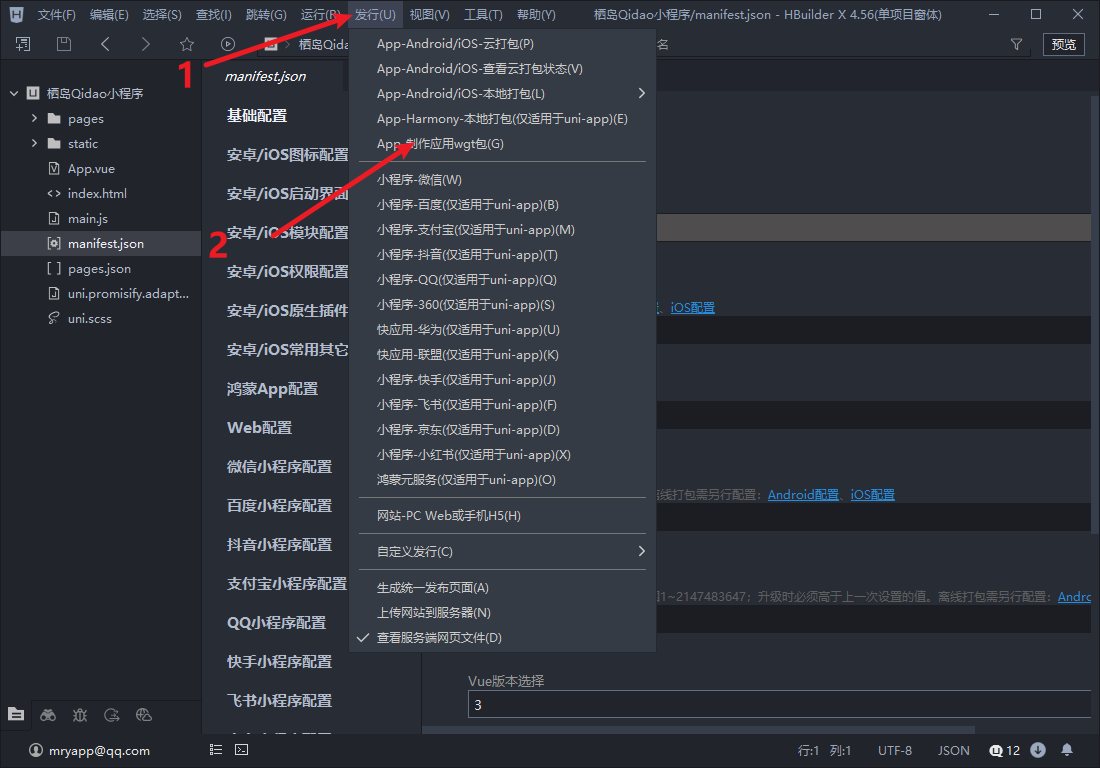
Task: Open the 帮助(Y) menu
Action: (x=536, y=14)
